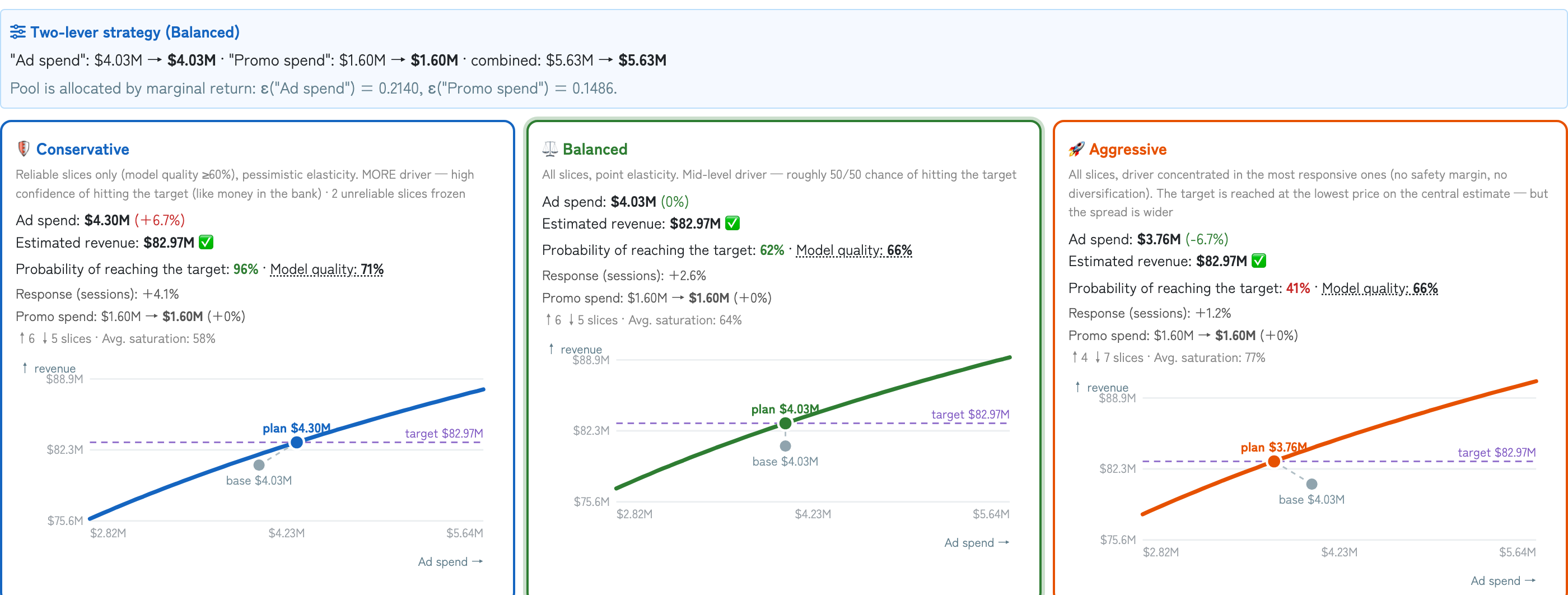Click the orange plan $3.76M chart point
This screenshot has width=1568, height=595.
pos(1273,462)
